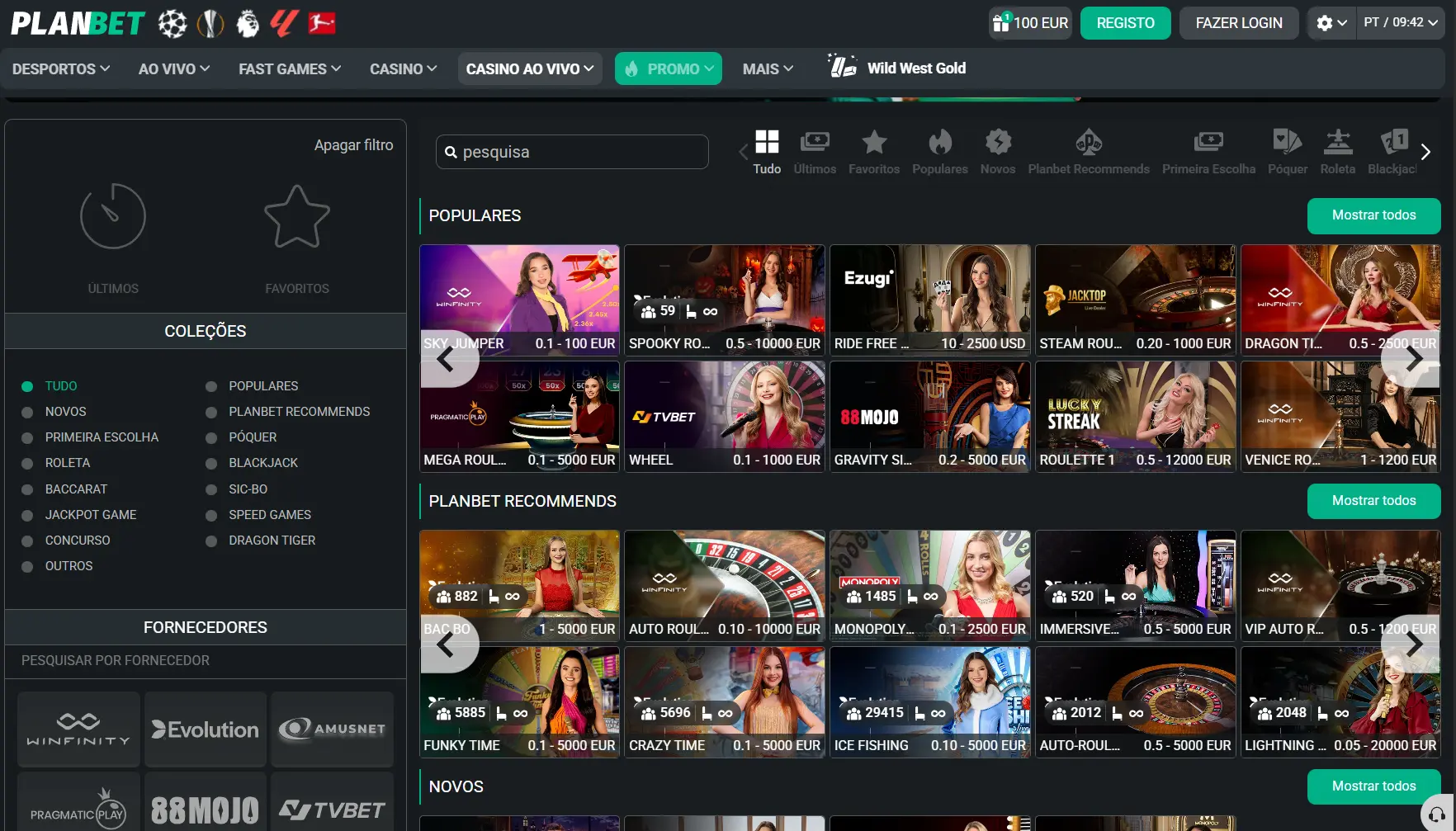
Task: Select the ROLETA collection radio option
Action: [27, 463]
